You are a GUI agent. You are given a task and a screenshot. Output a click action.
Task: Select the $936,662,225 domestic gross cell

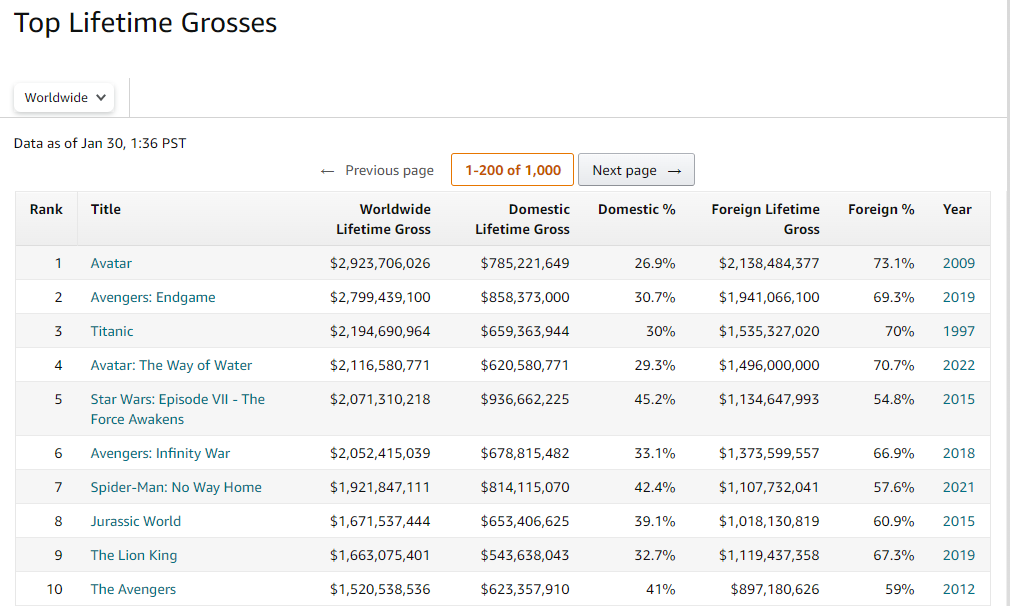pos(525,399)
